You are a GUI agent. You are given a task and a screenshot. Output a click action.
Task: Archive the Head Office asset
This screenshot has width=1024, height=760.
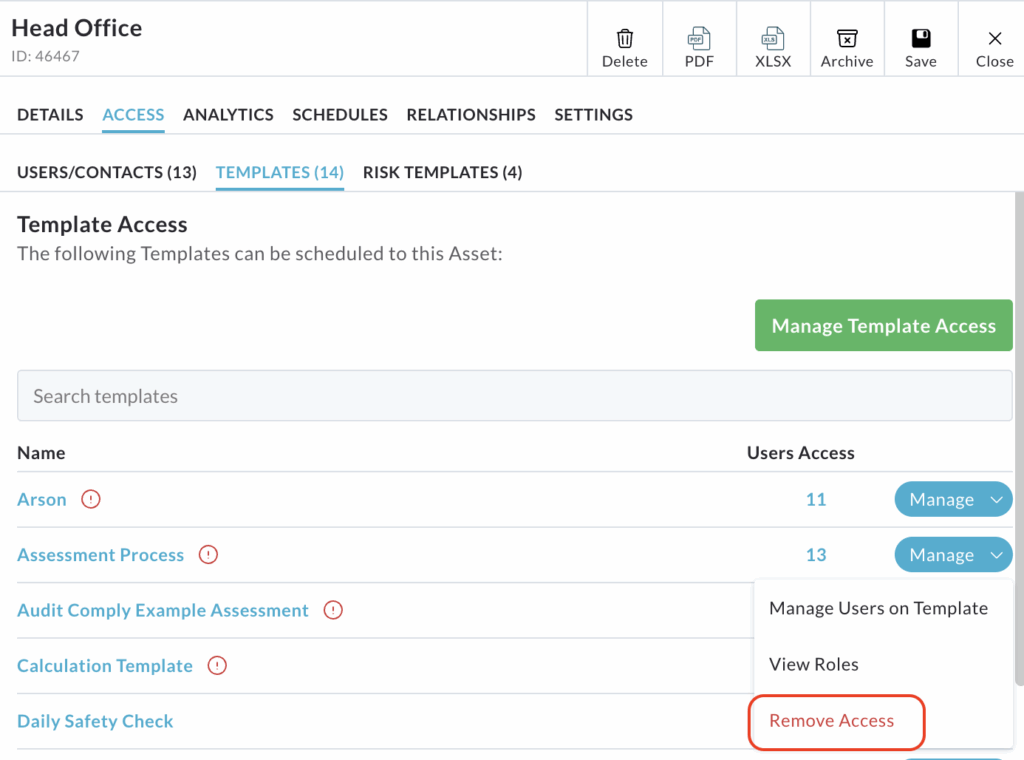click(847, 40)
